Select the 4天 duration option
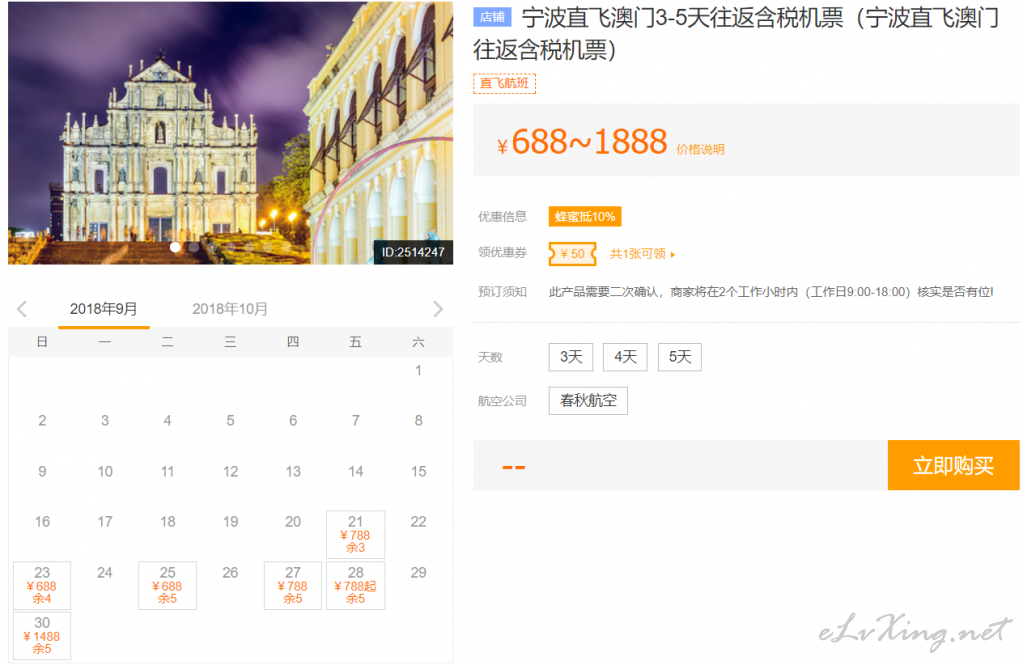1023x665 pixels. (625, 357)
